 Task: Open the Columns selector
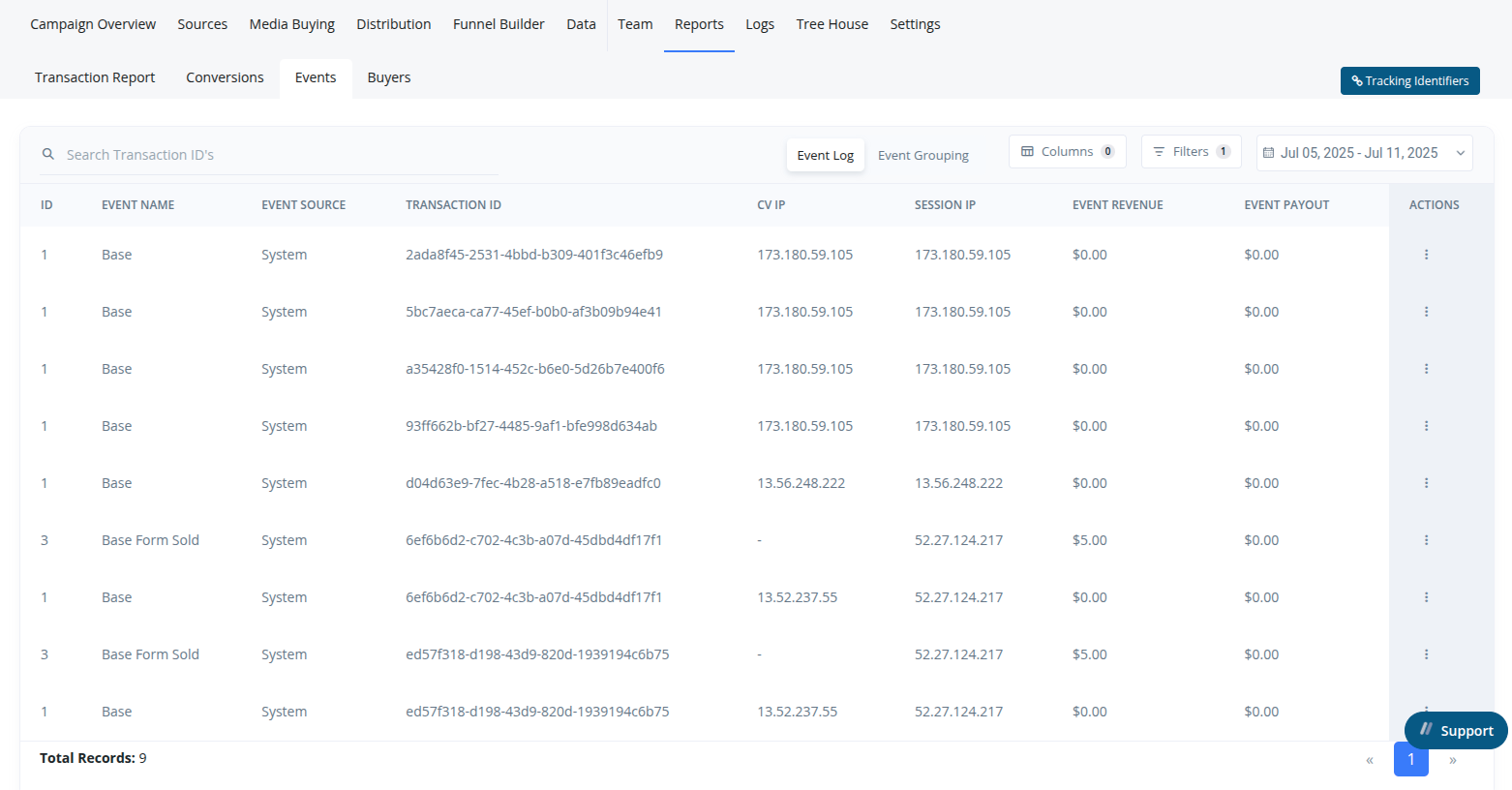(1068, 152)
